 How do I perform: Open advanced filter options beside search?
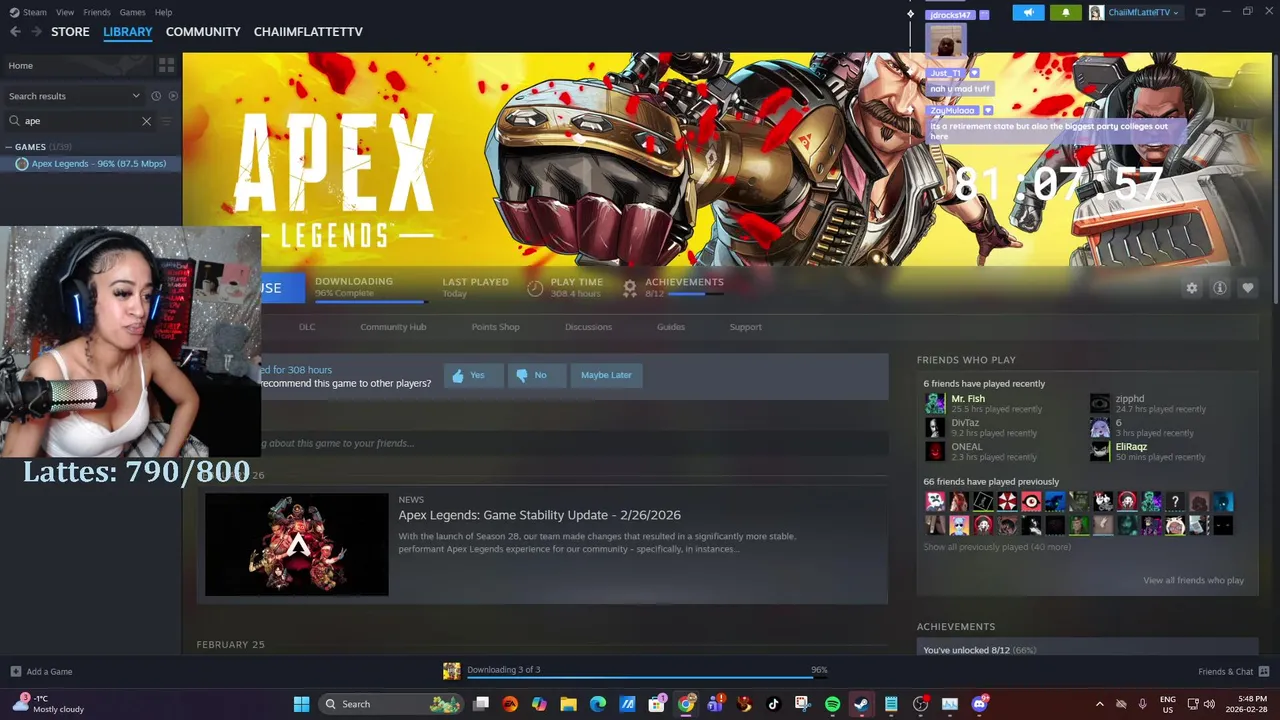[x=166, y=121]
